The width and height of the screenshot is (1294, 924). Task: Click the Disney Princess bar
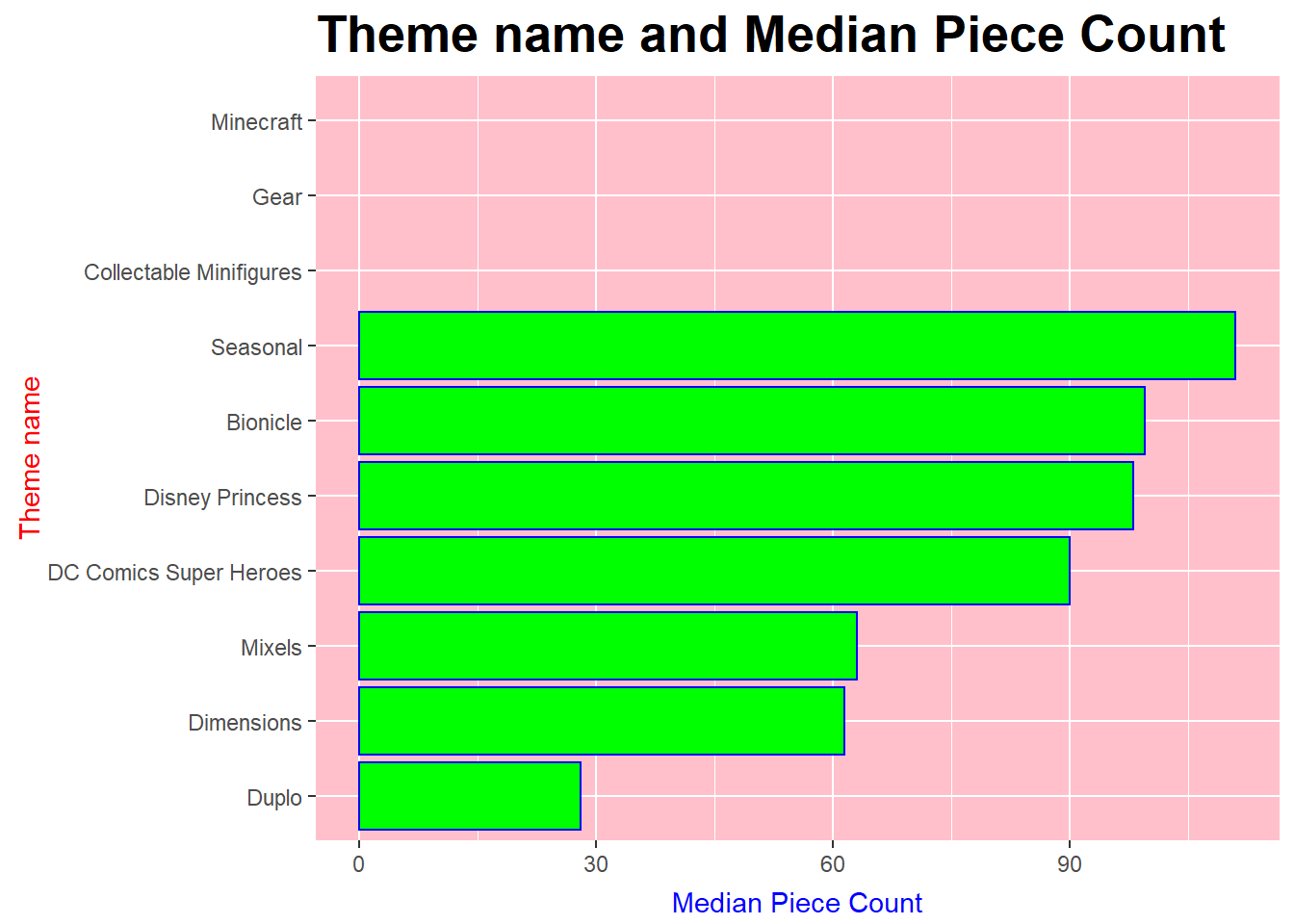[745, 496]
